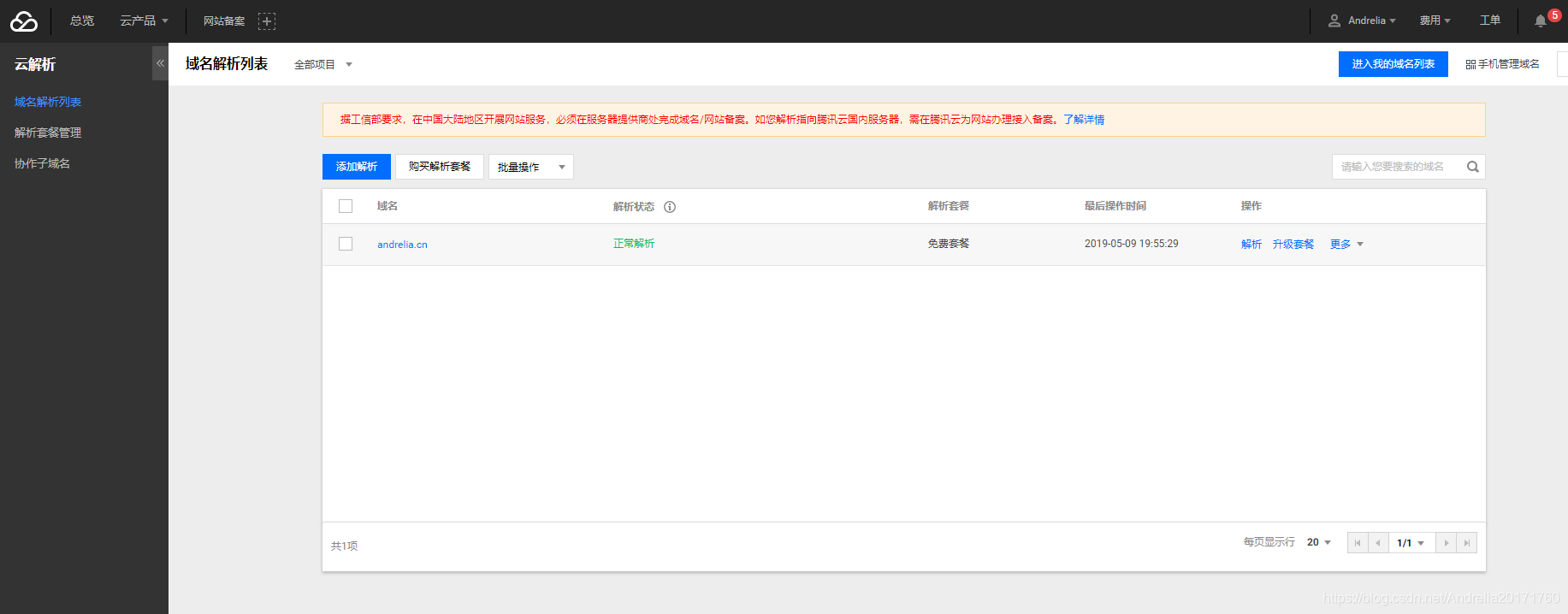
Task: Click the 2019-05-09 19:55:29 timestamp
Action: [x=1132, y=244]
